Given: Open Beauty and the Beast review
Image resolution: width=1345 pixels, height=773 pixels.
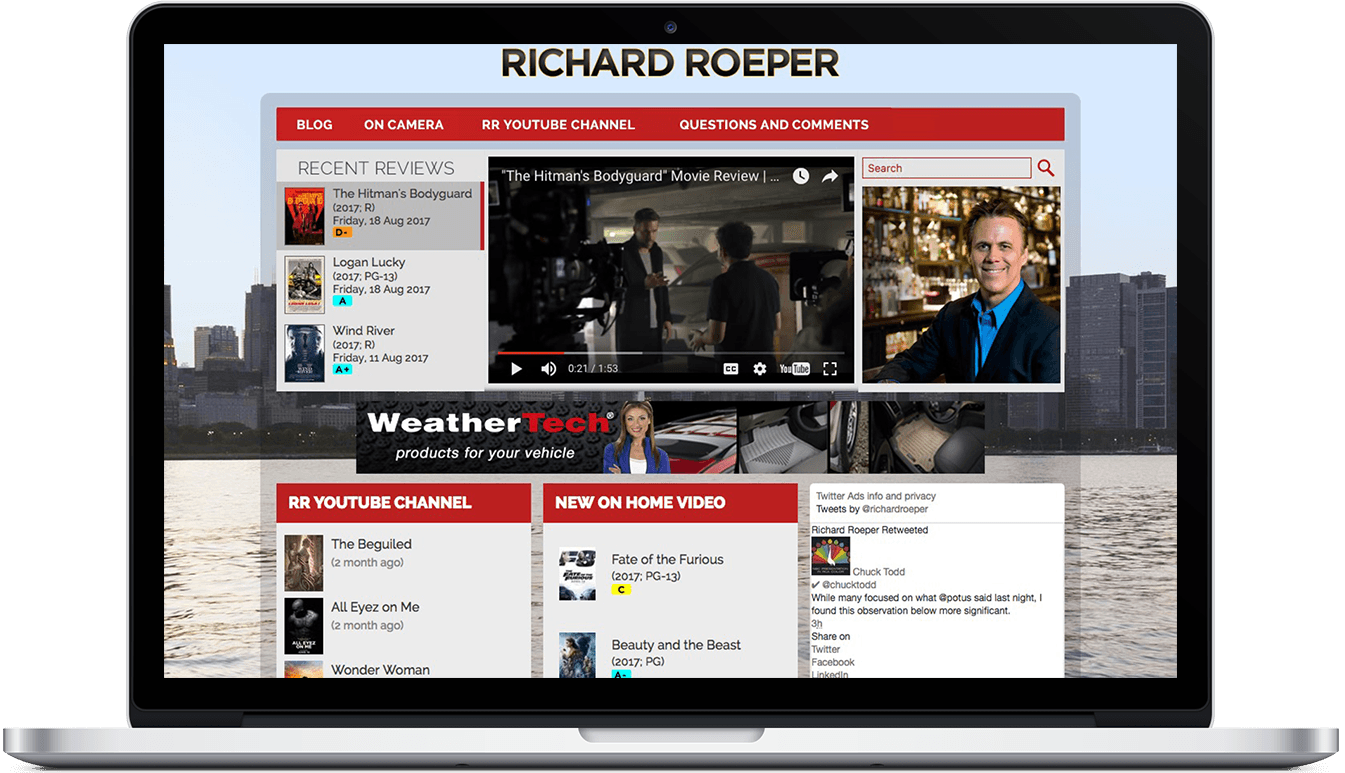Looking at the screenshot, I should 676,645.
